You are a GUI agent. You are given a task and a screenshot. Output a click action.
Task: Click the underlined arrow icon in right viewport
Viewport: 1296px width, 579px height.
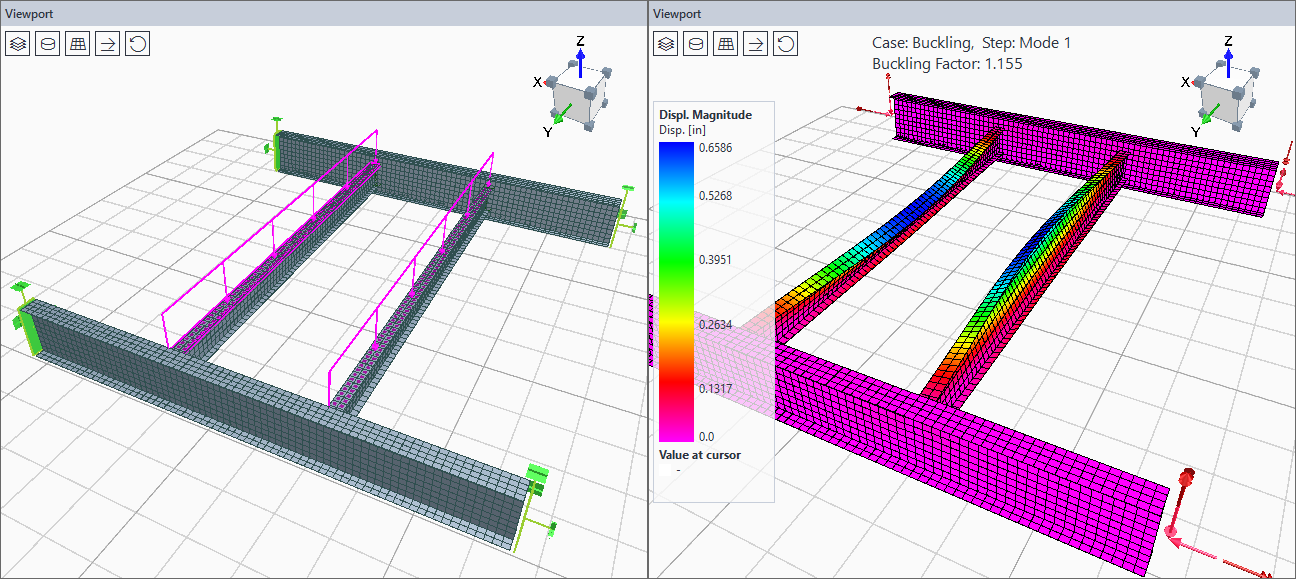point(756,44)
